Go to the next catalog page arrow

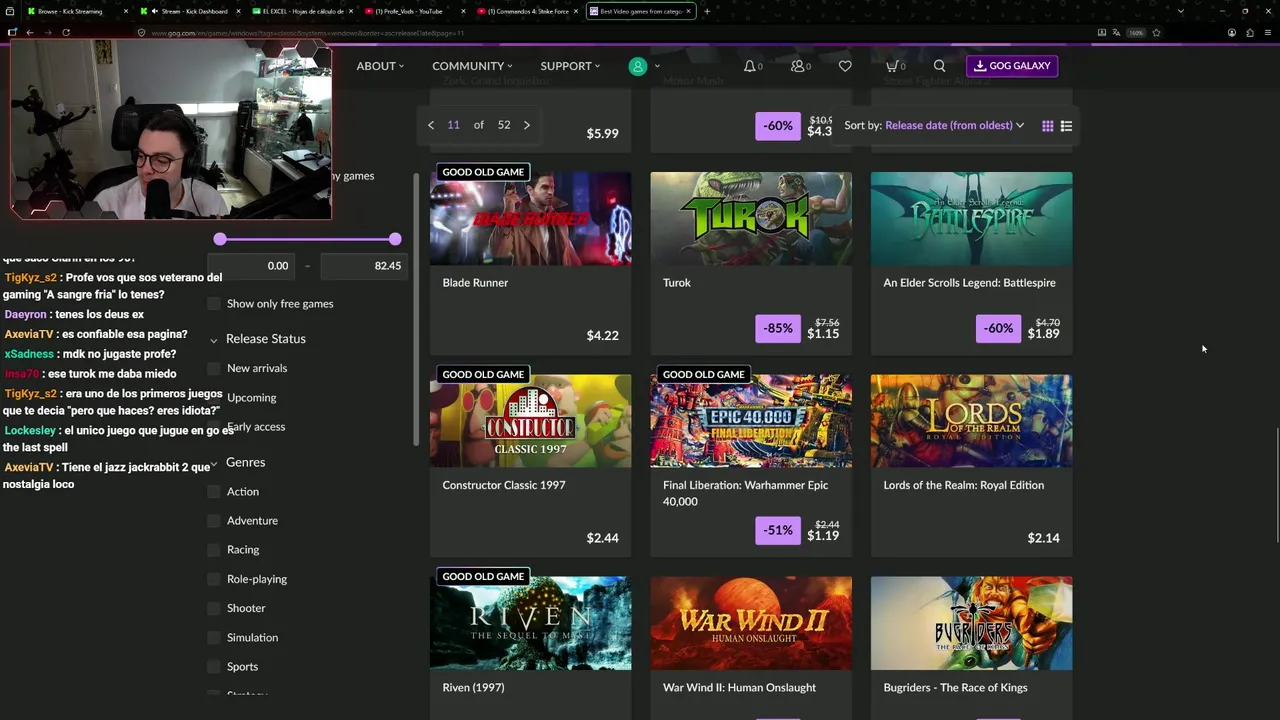point(527,125)
